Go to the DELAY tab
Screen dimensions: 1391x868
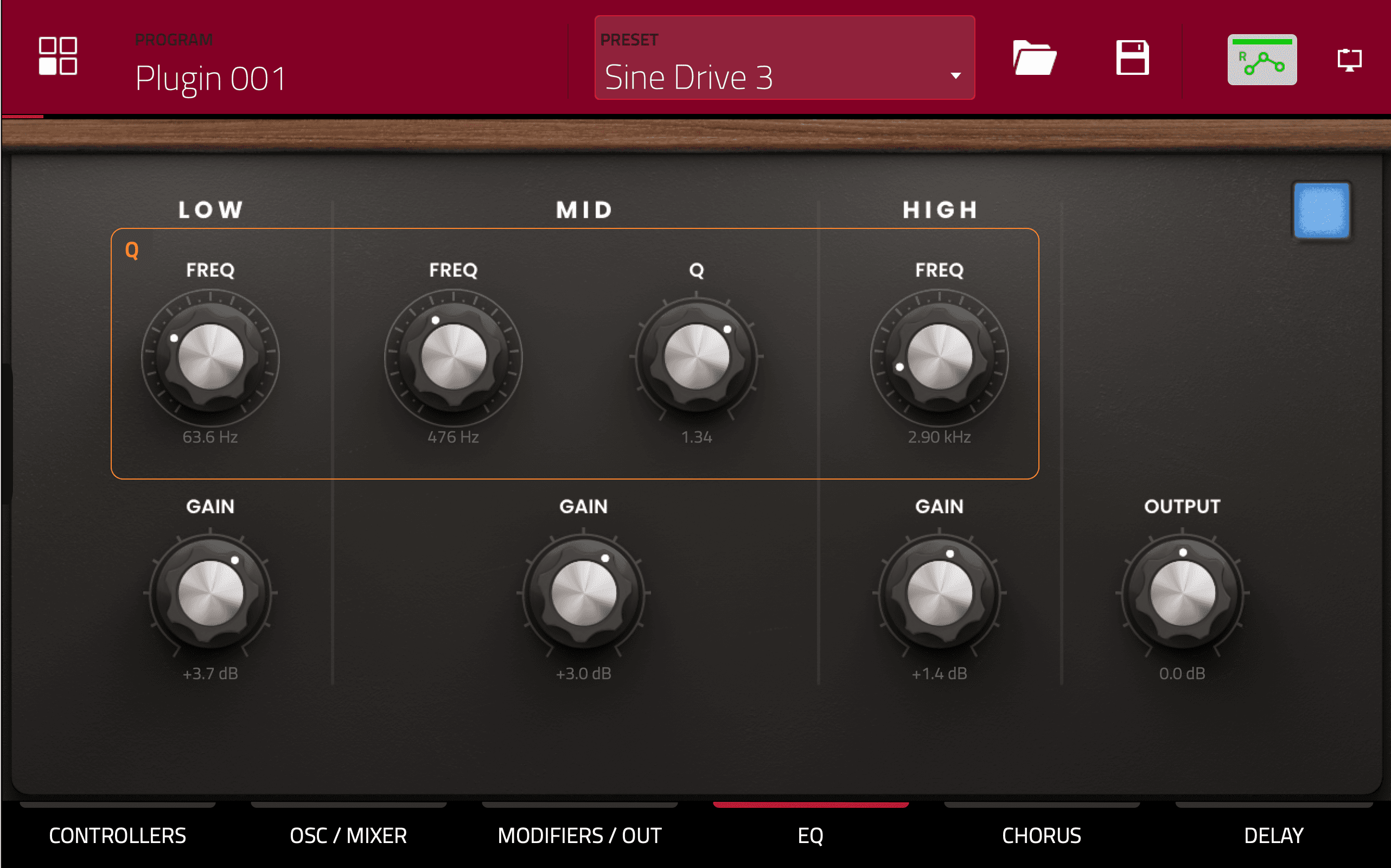tap(1273, 835)
